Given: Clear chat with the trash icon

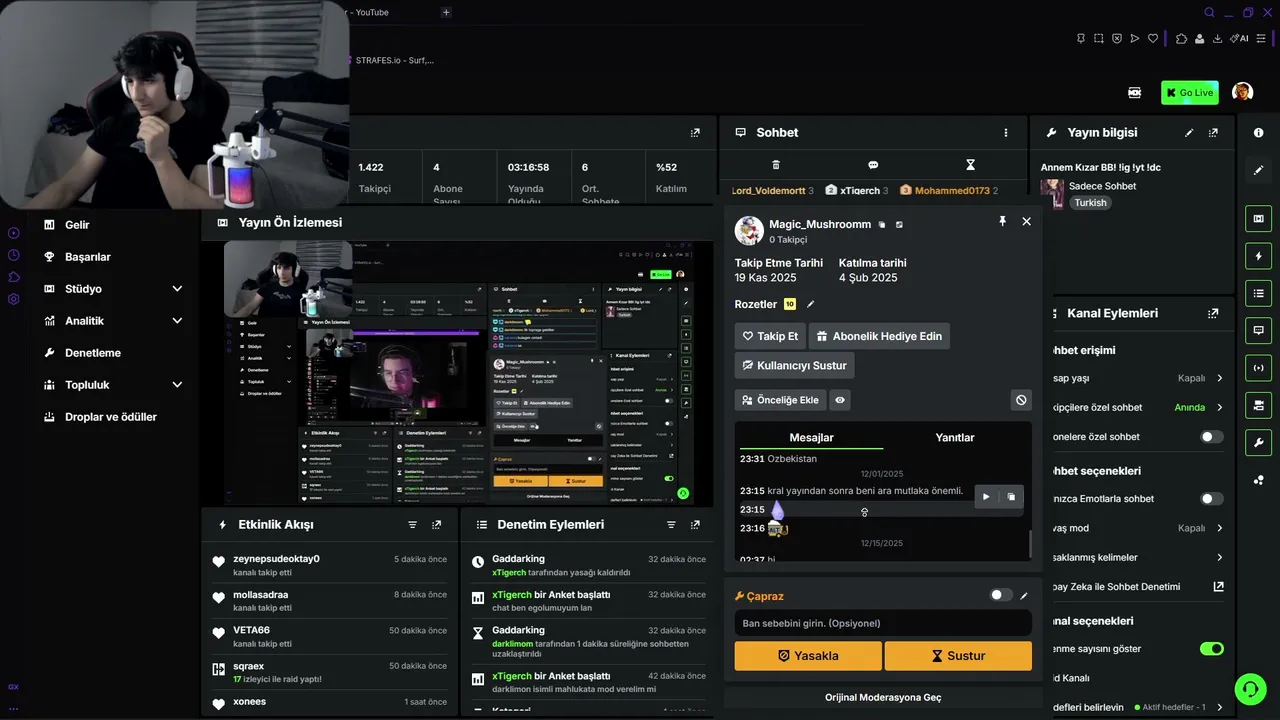Looking at the screenshot, I should pyautogui.click(x=776, y=165).
